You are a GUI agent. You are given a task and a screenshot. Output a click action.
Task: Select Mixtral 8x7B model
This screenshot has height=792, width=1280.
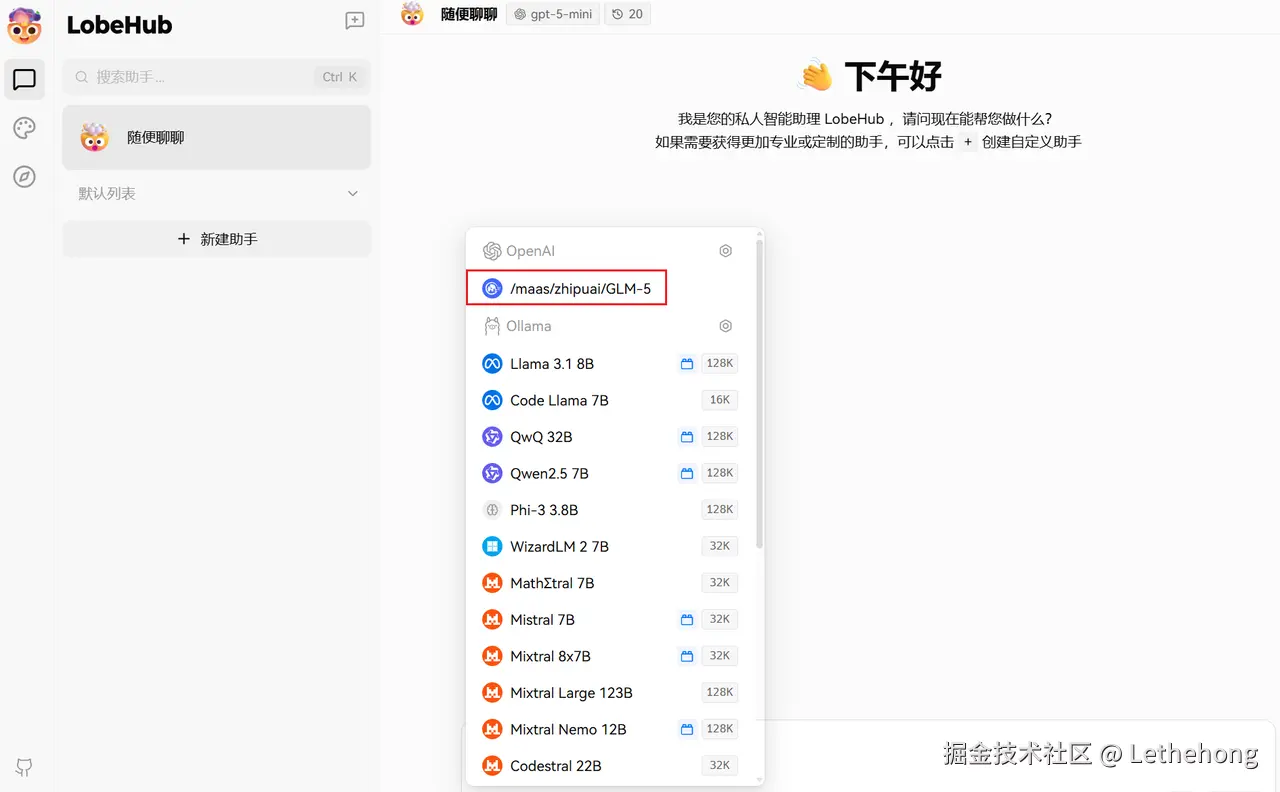click(x=610, y=656)
